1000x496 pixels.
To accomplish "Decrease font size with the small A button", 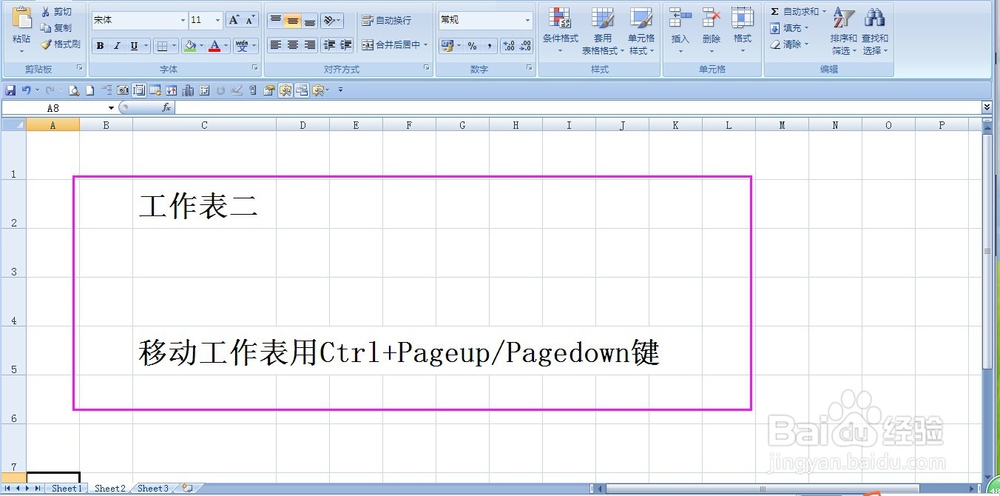I will (251, 20).
